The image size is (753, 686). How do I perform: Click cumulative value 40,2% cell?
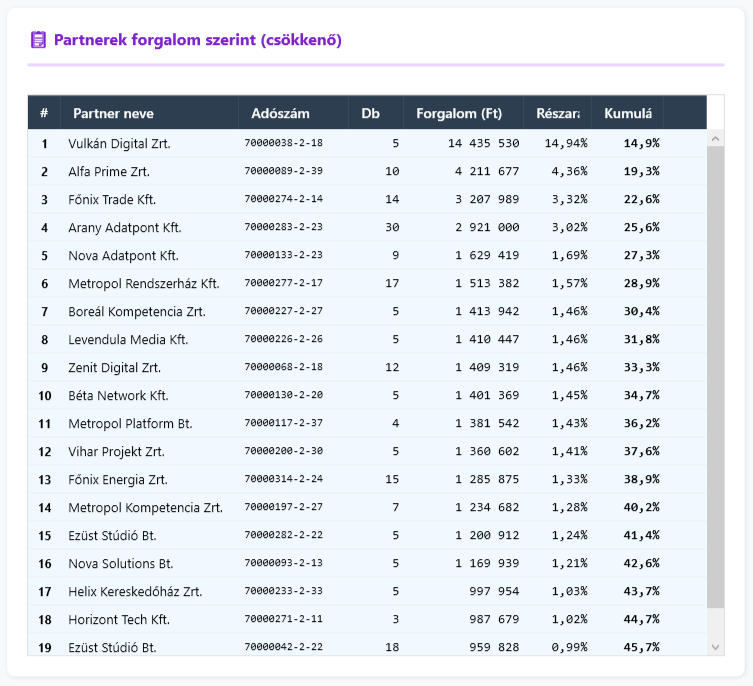pos(640,508)
